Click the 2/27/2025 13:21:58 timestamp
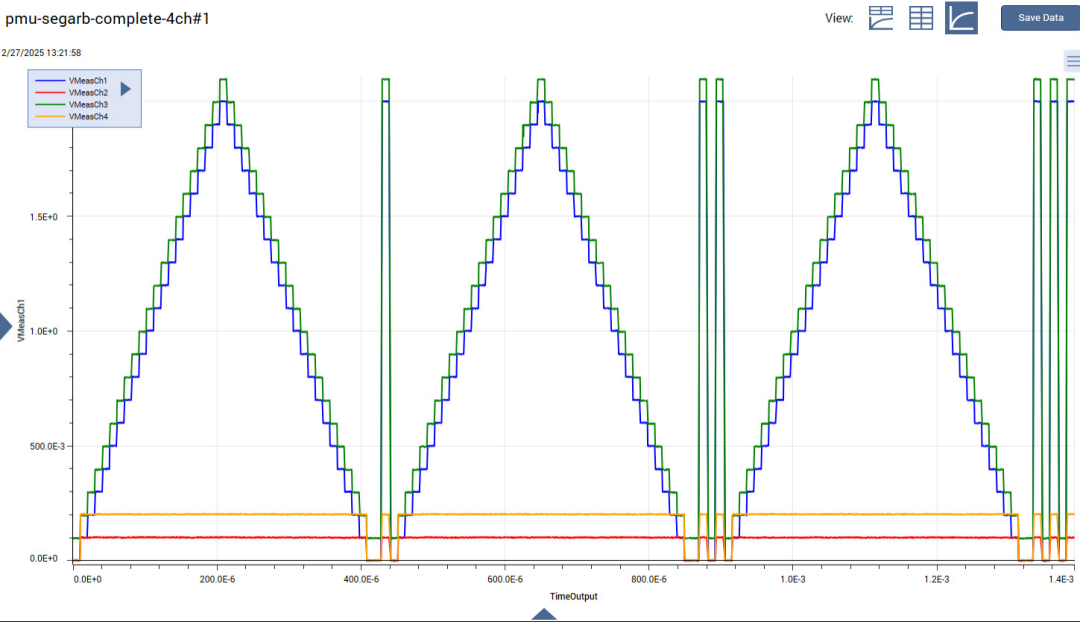 pyautogui.click(x=41, y=52)
